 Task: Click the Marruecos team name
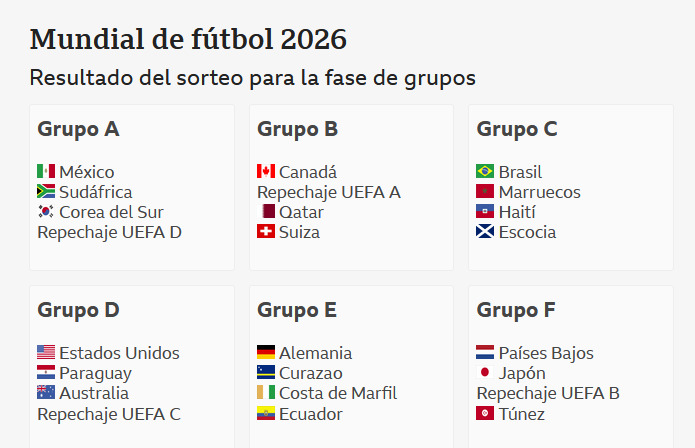click(539, 192)
